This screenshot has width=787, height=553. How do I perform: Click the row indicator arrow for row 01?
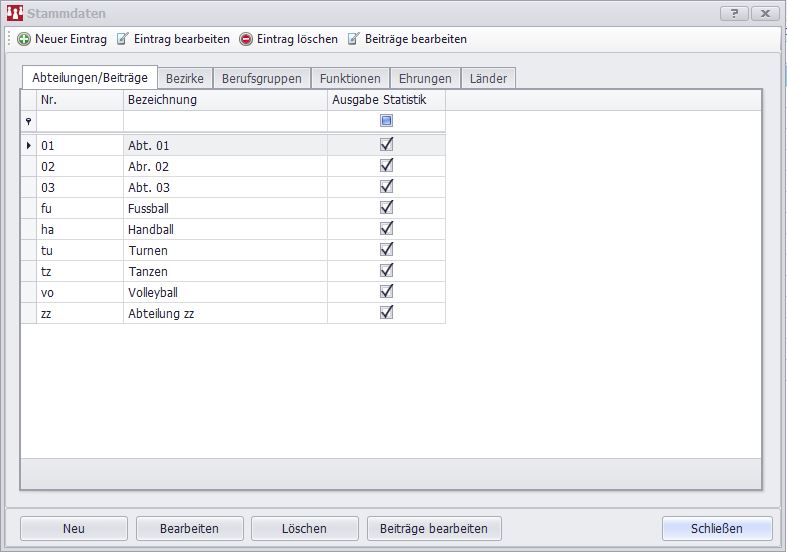[28, 145]
